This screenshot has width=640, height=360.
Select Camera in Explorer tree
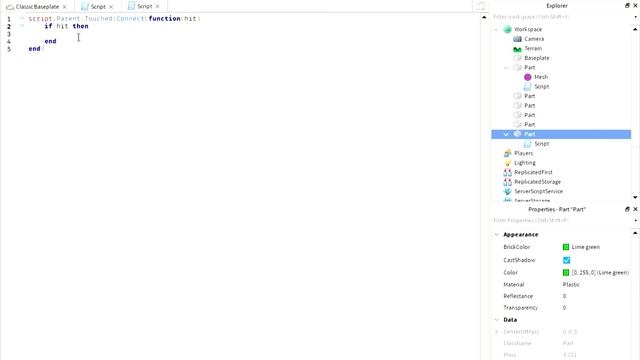click(534, 39)
